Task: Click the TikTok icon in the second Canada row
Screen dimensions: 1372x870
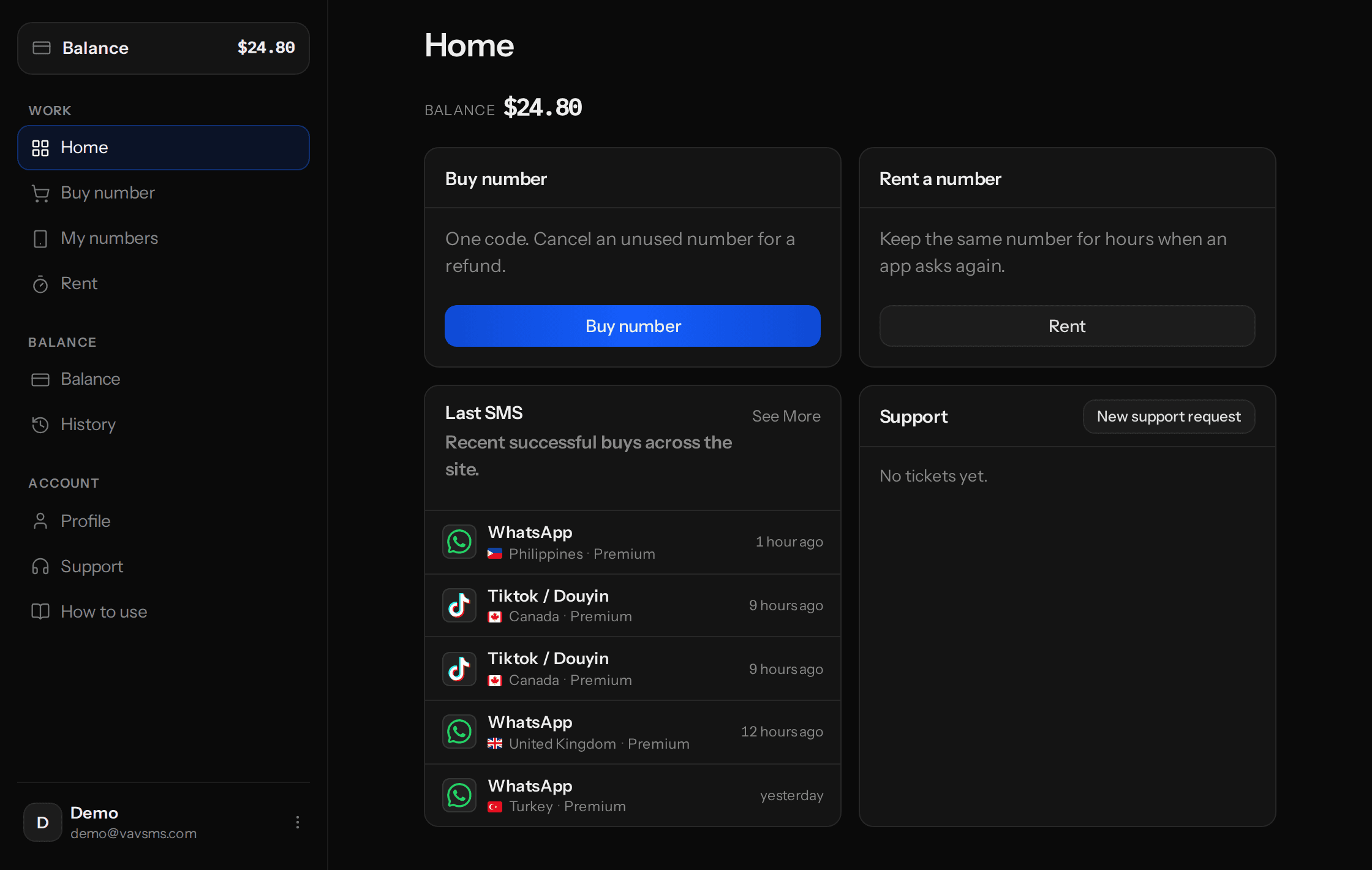Action: 459,668
